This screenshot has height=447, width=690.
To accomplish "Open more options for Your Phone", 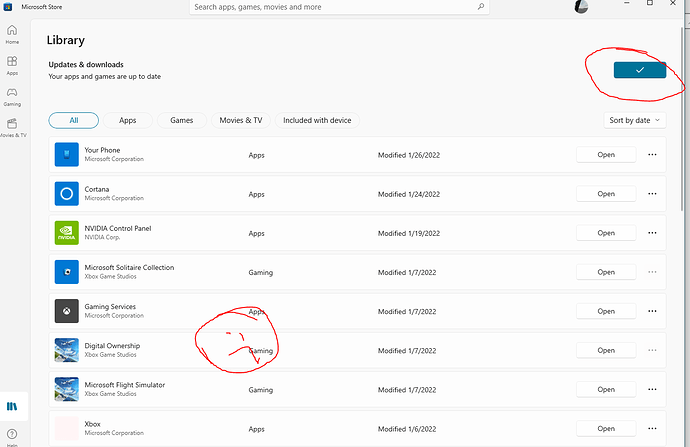I will tap(653, 155).
